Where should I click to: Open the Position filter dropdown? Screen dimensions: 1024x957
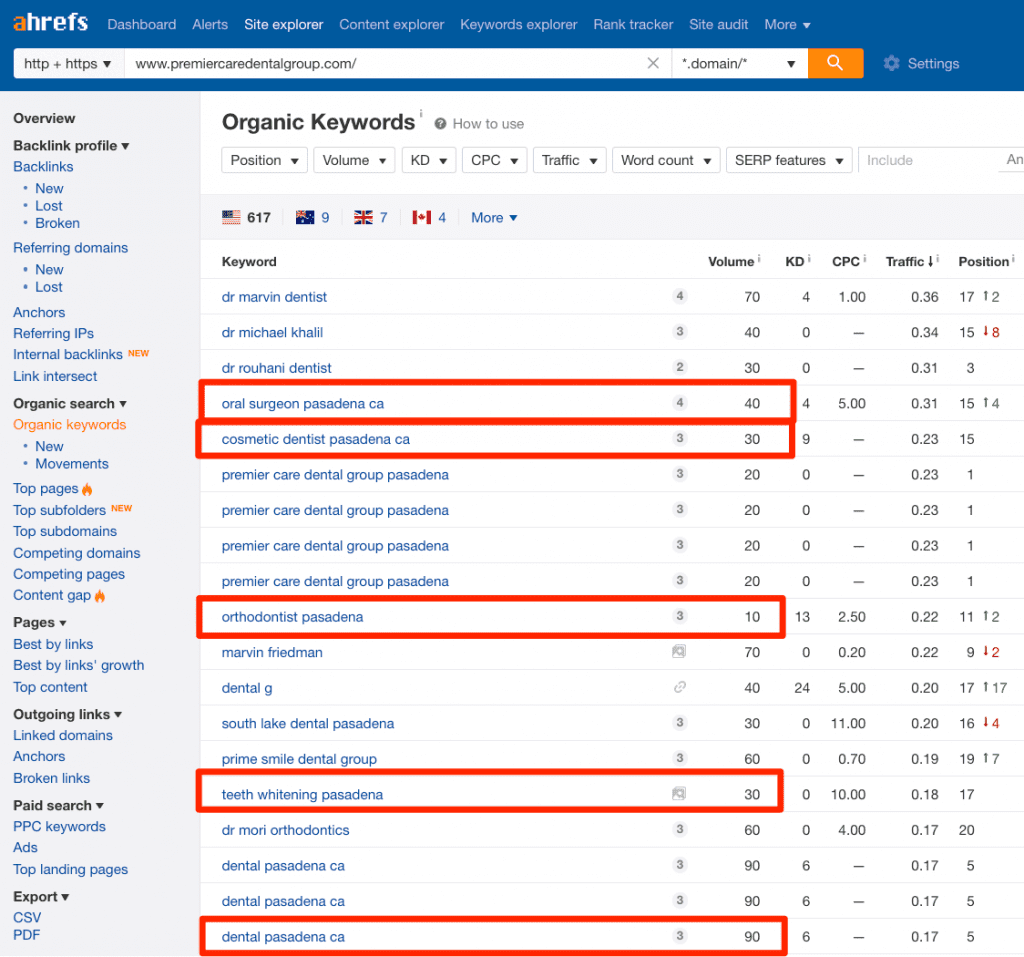pyautogui.click(x=264, y=160)
